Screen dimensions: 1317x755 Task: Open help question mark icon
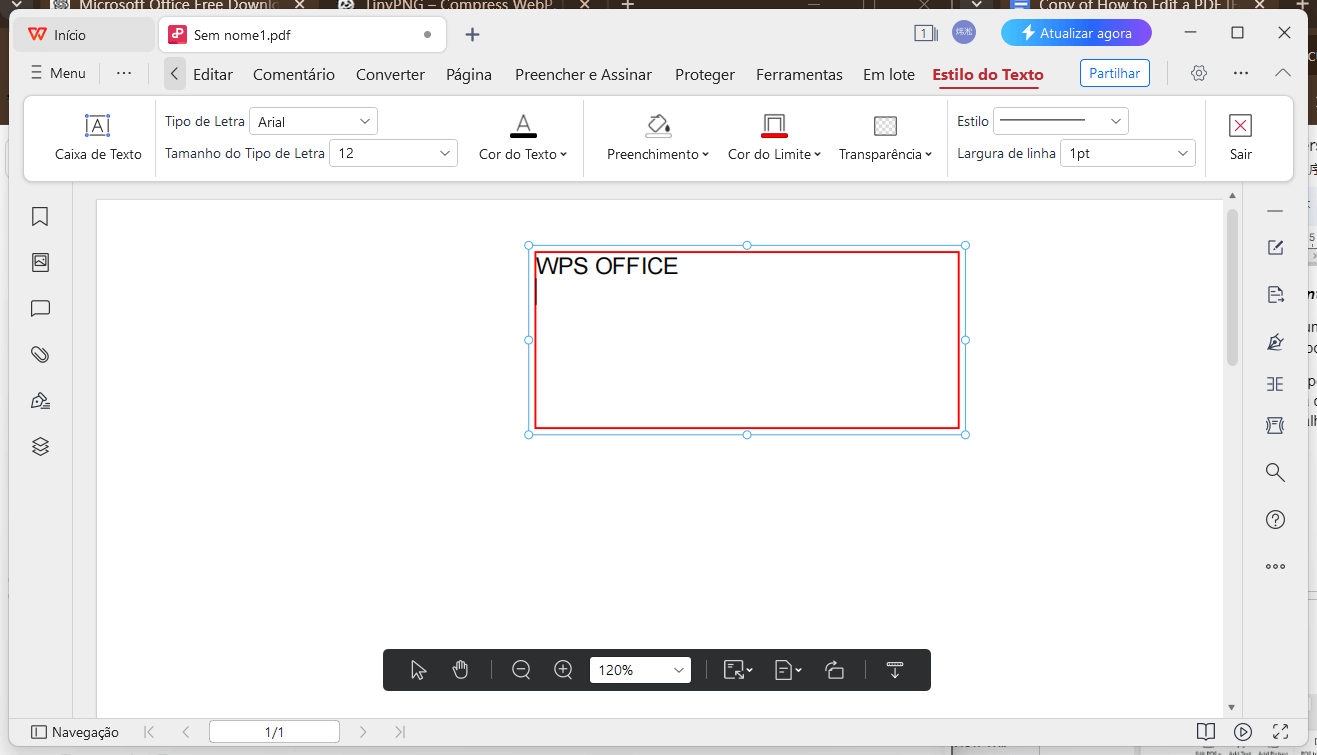click(1275, 519)
